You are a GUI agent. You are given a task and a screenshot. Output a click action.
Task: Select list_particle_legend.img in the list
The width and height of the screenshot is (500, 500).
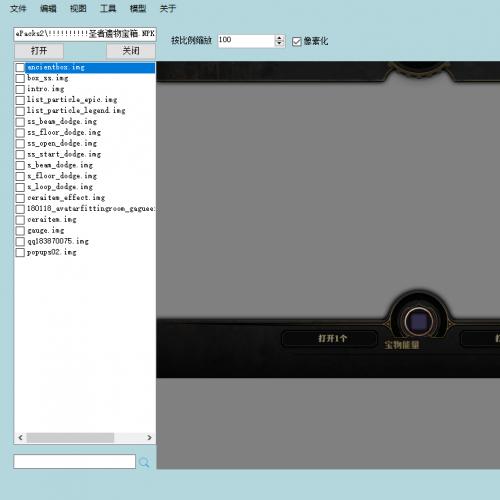76,111
